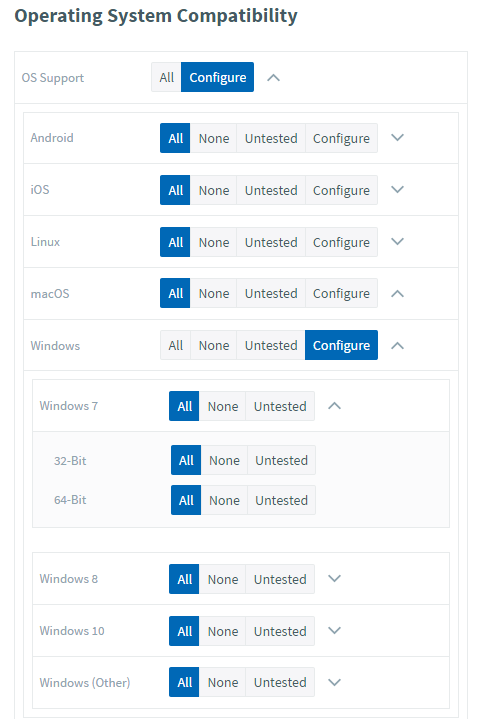Set Windows 7 64-Bit to Untested
The width and height of the screenshot is (479, 719).
pyautogui.click(x=281, y=500)
